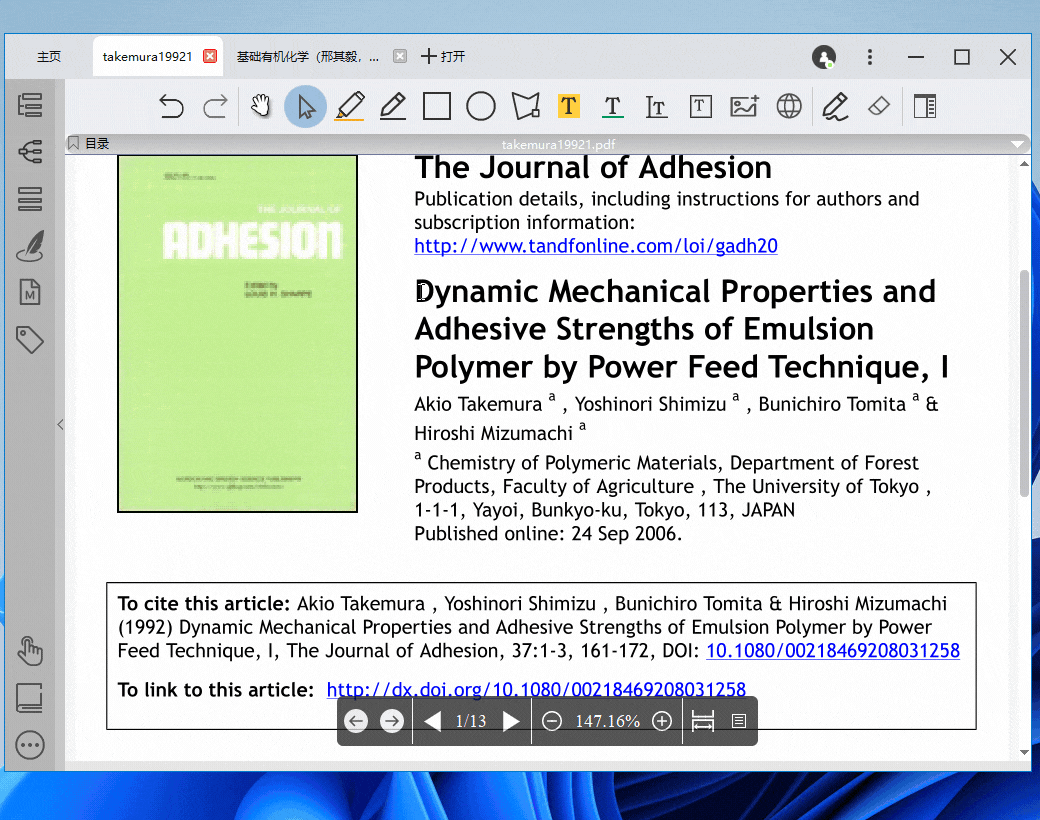Expand the collapsed left sidebar arrow

(x=60, y=425)
